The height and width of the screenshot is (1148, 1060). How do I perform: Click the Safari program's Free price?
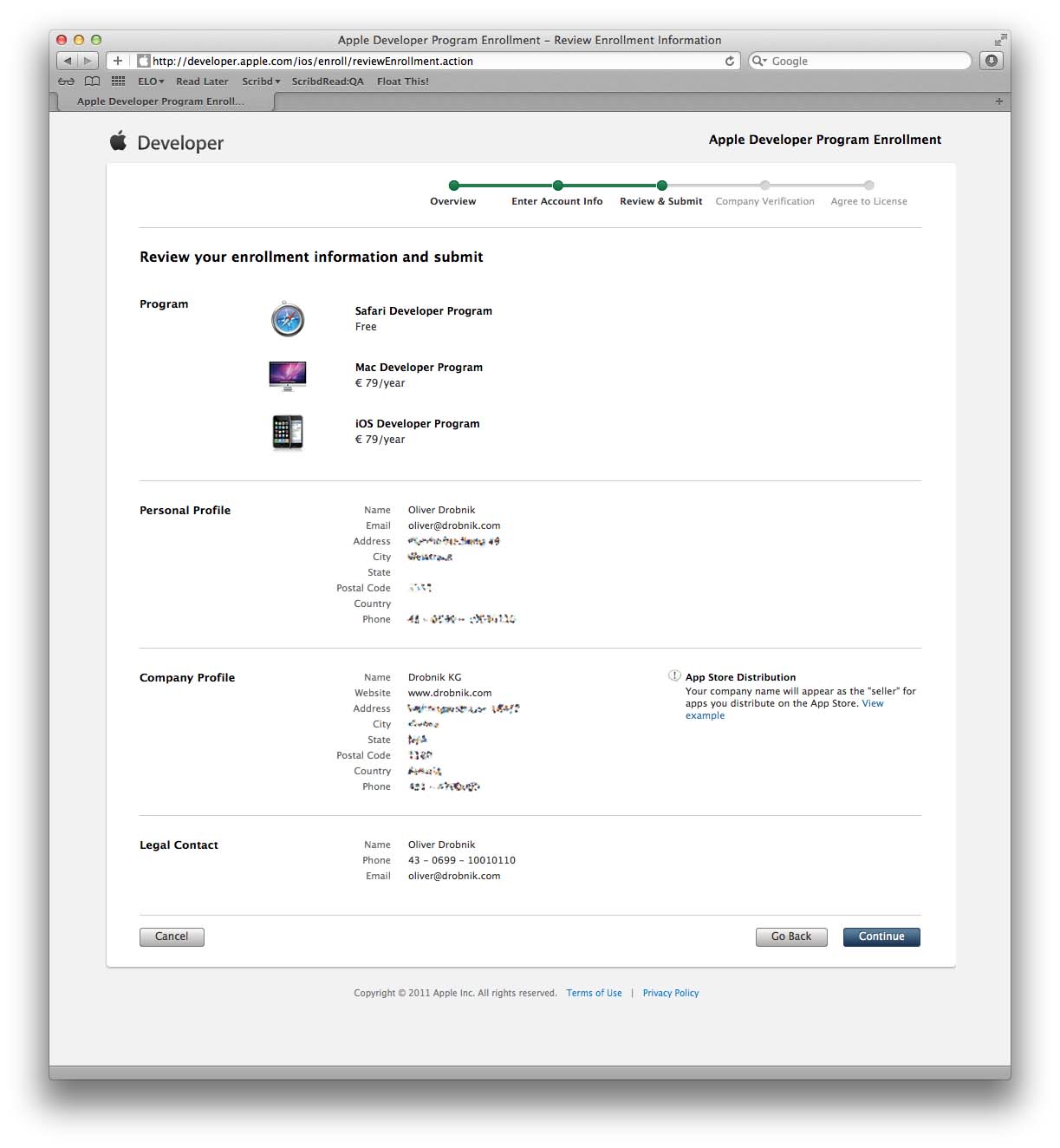pyautogui.click(x=366, y=327)
